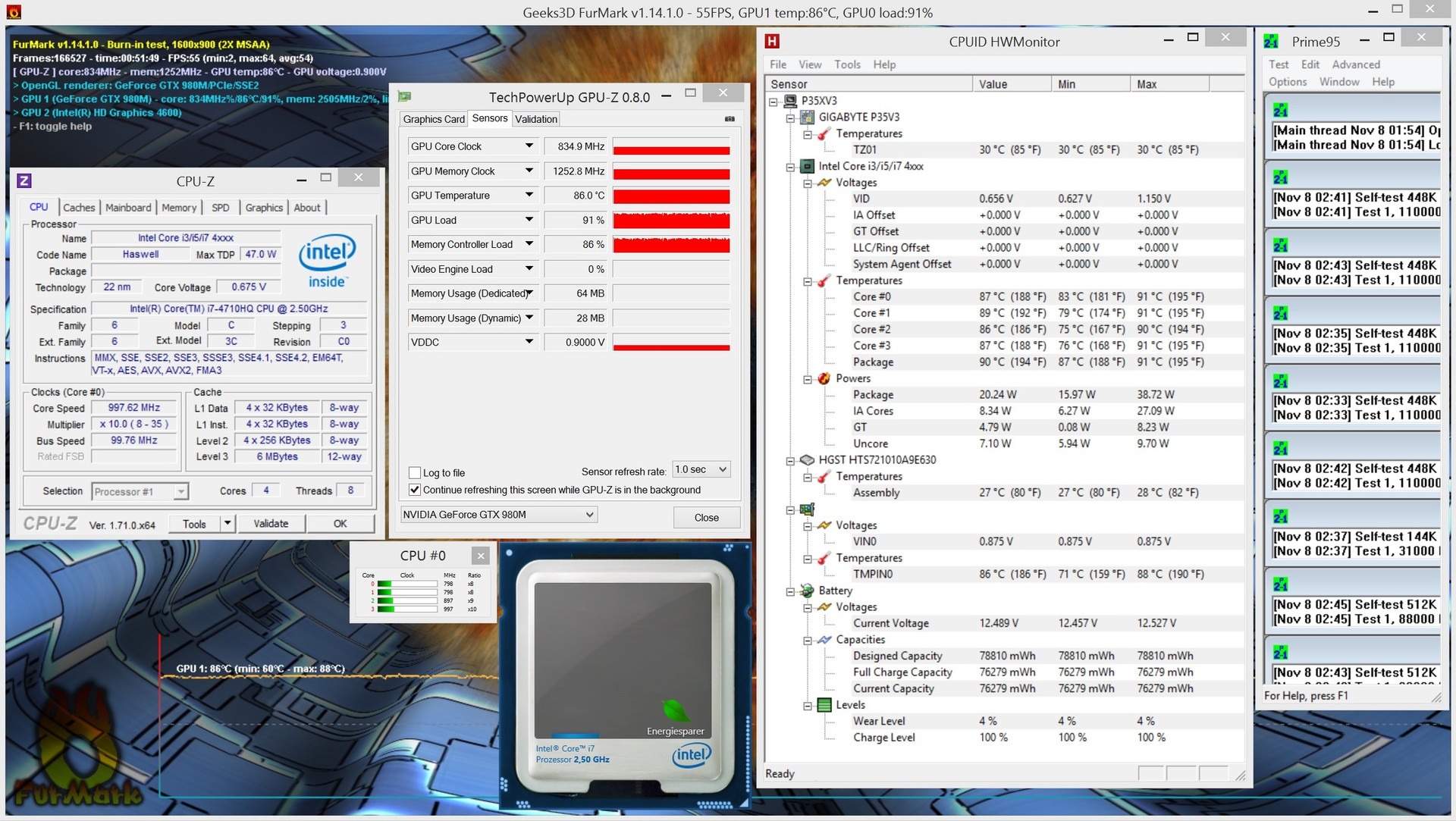The width and height of the screenshot is (1456, 821).
Task: Open the Validation tab in GPU-Z
Action: coord(536,119)
